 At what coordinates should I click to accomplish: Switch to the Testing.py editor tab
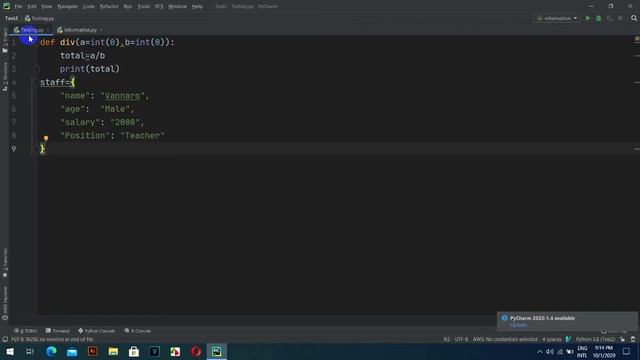30,30
